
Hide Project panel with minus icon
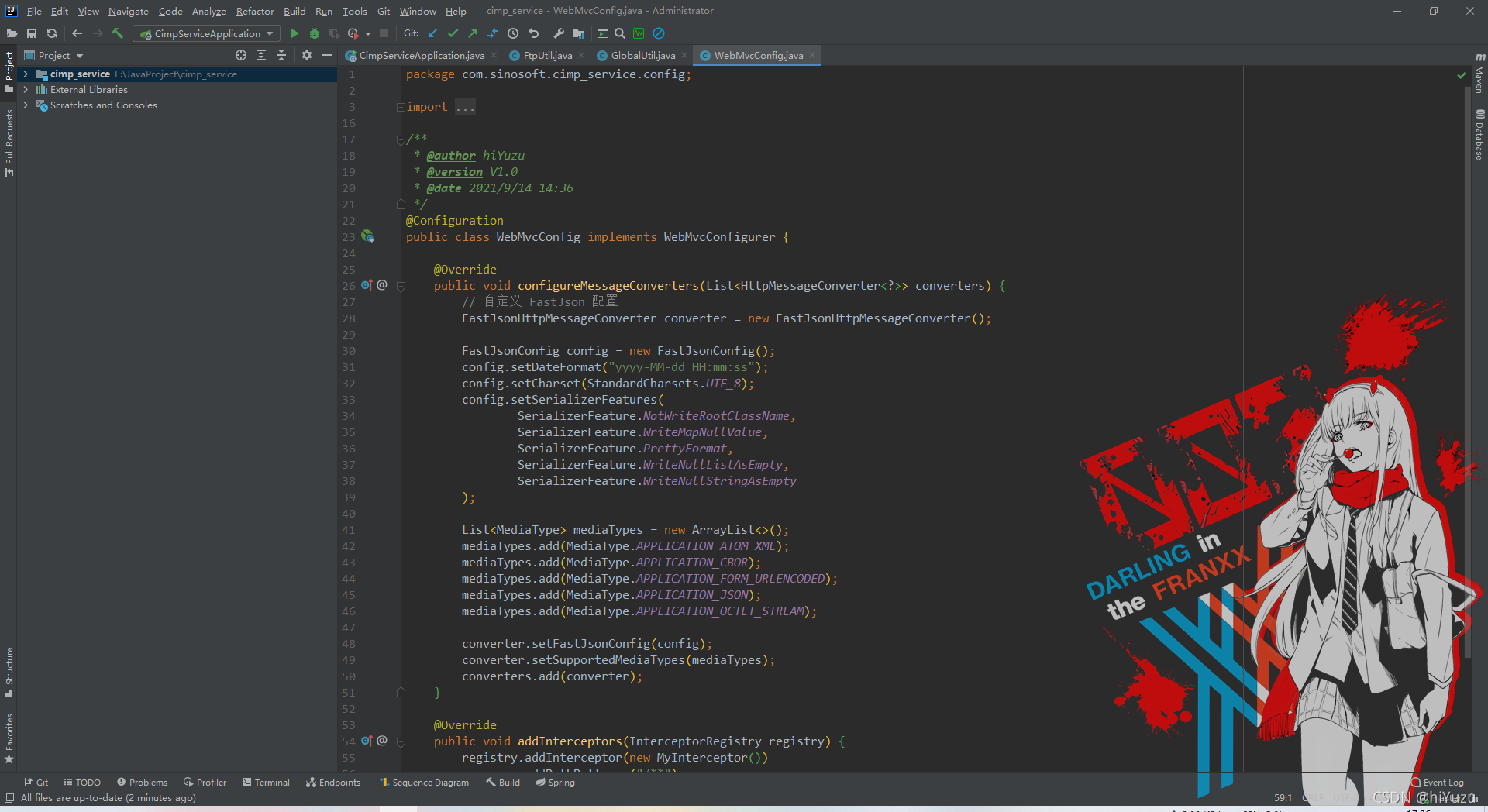[327, 55]
